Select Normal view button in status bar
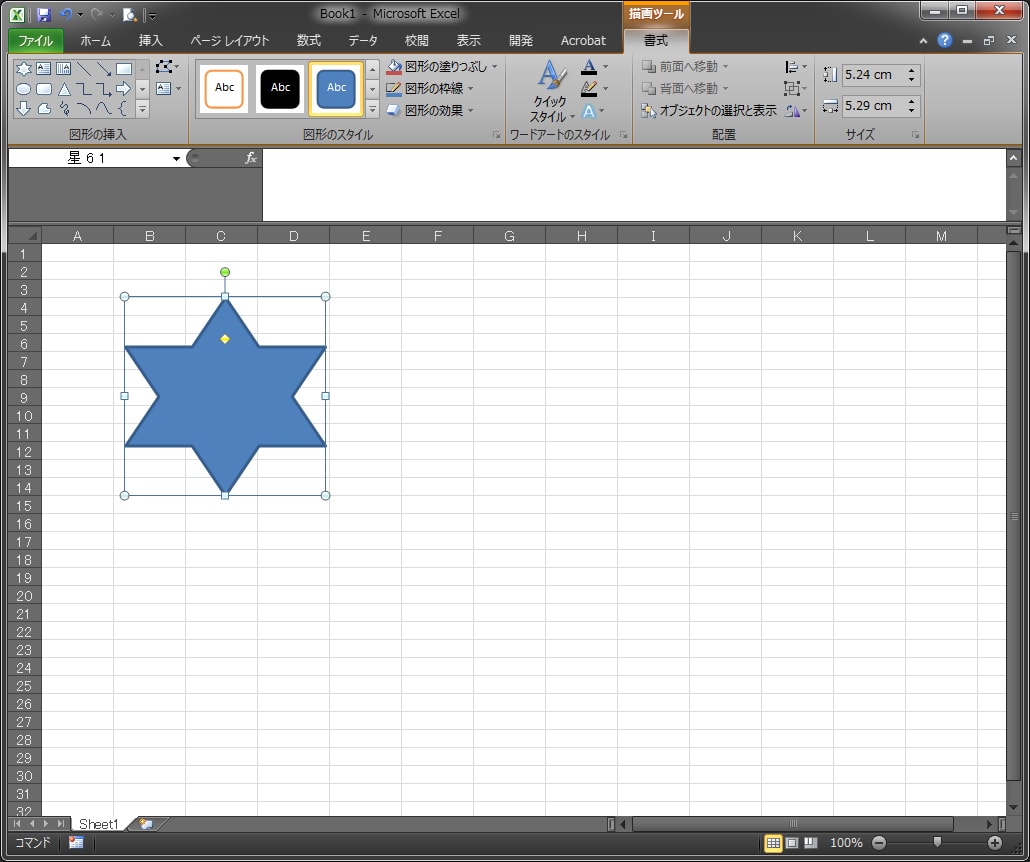 (x=772, y=843)
